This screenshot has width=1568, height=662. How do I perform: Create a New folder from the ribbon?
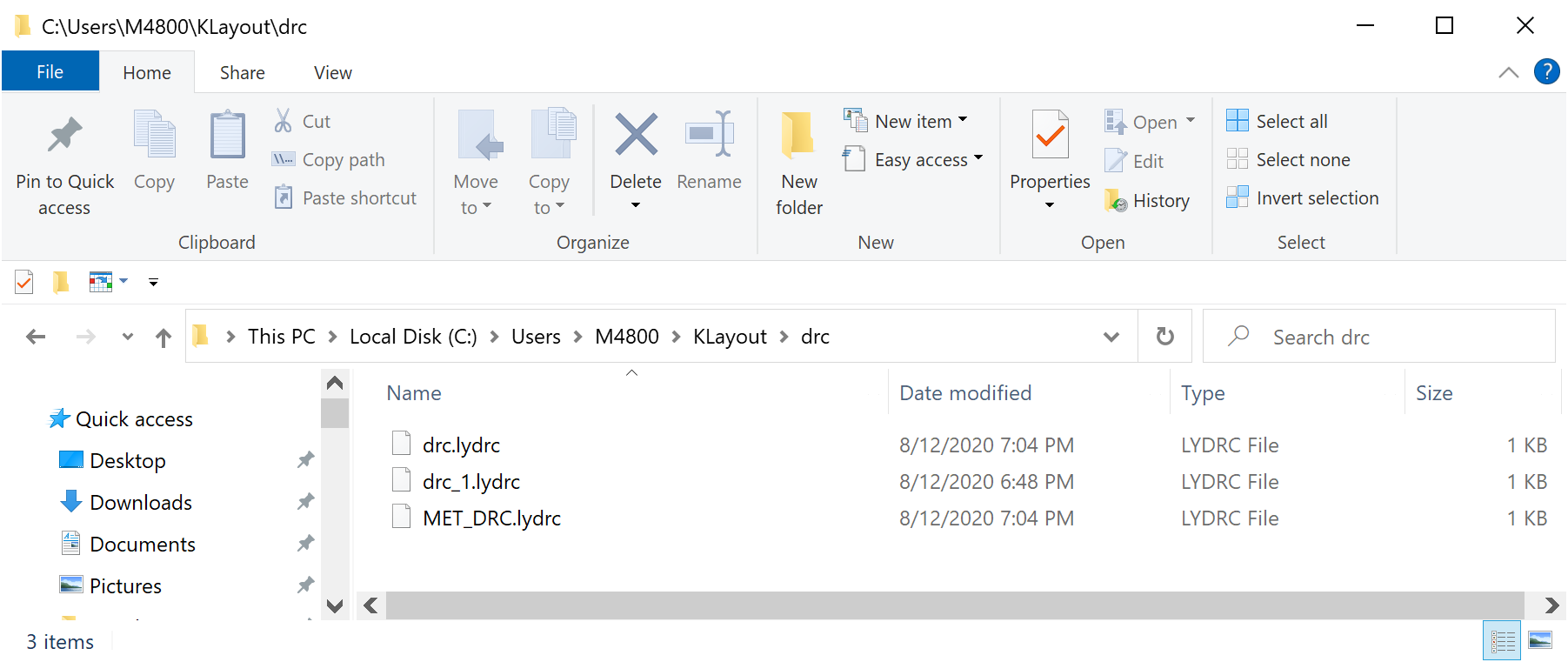tap(798, 161)
